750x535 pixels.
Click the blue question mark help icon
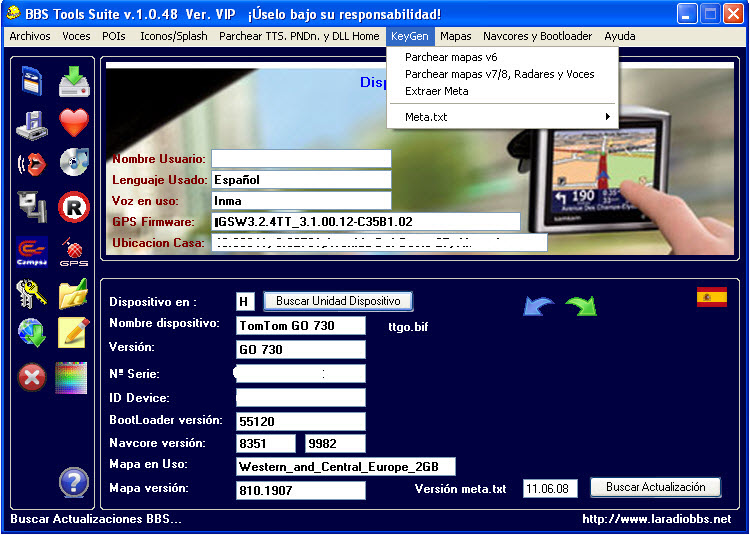tap(74, 483)
